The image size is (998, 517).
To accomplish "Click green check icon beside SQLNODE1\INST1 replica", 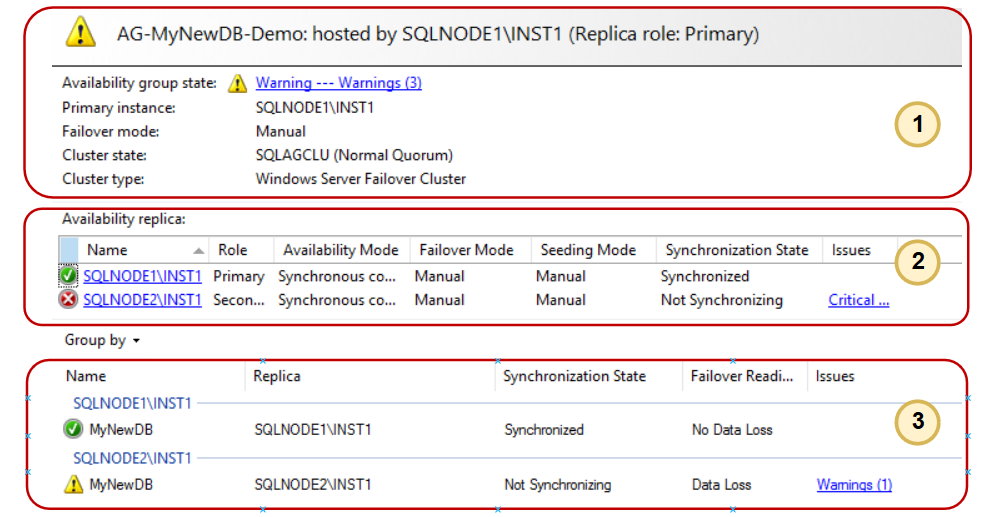I will [x=69, y=276].
